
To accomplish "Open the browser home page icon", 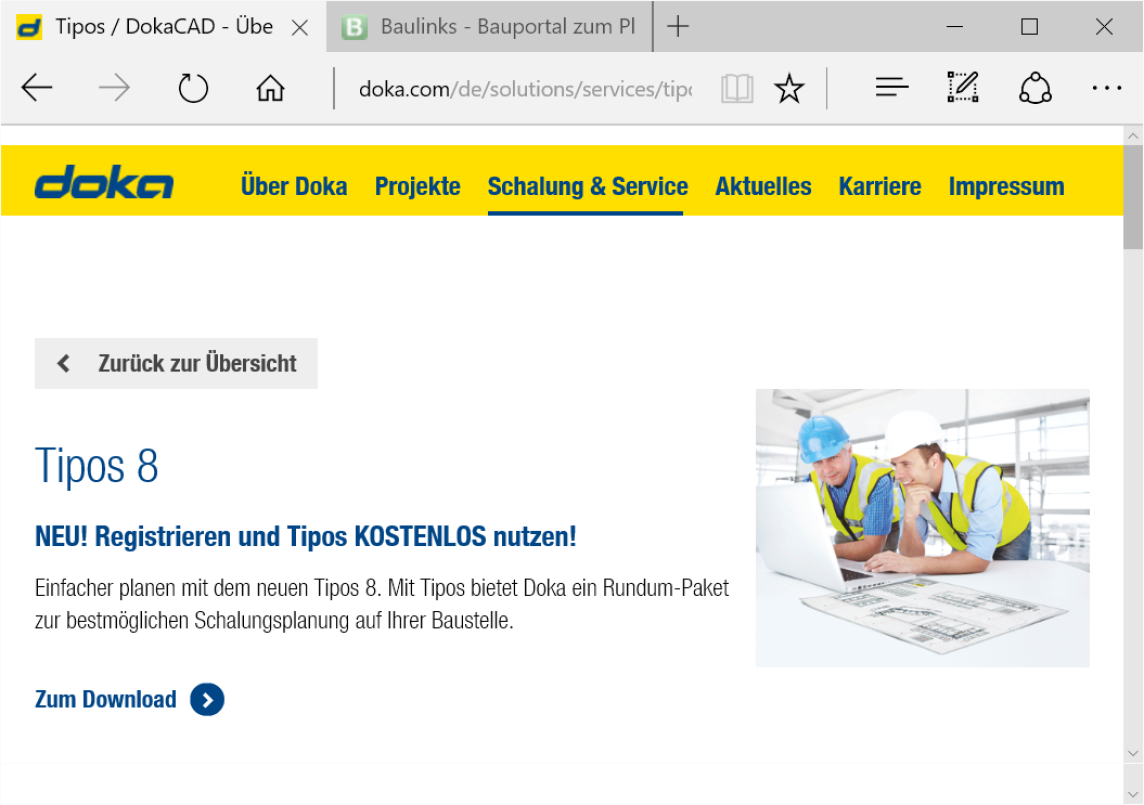I will point(270,88).
